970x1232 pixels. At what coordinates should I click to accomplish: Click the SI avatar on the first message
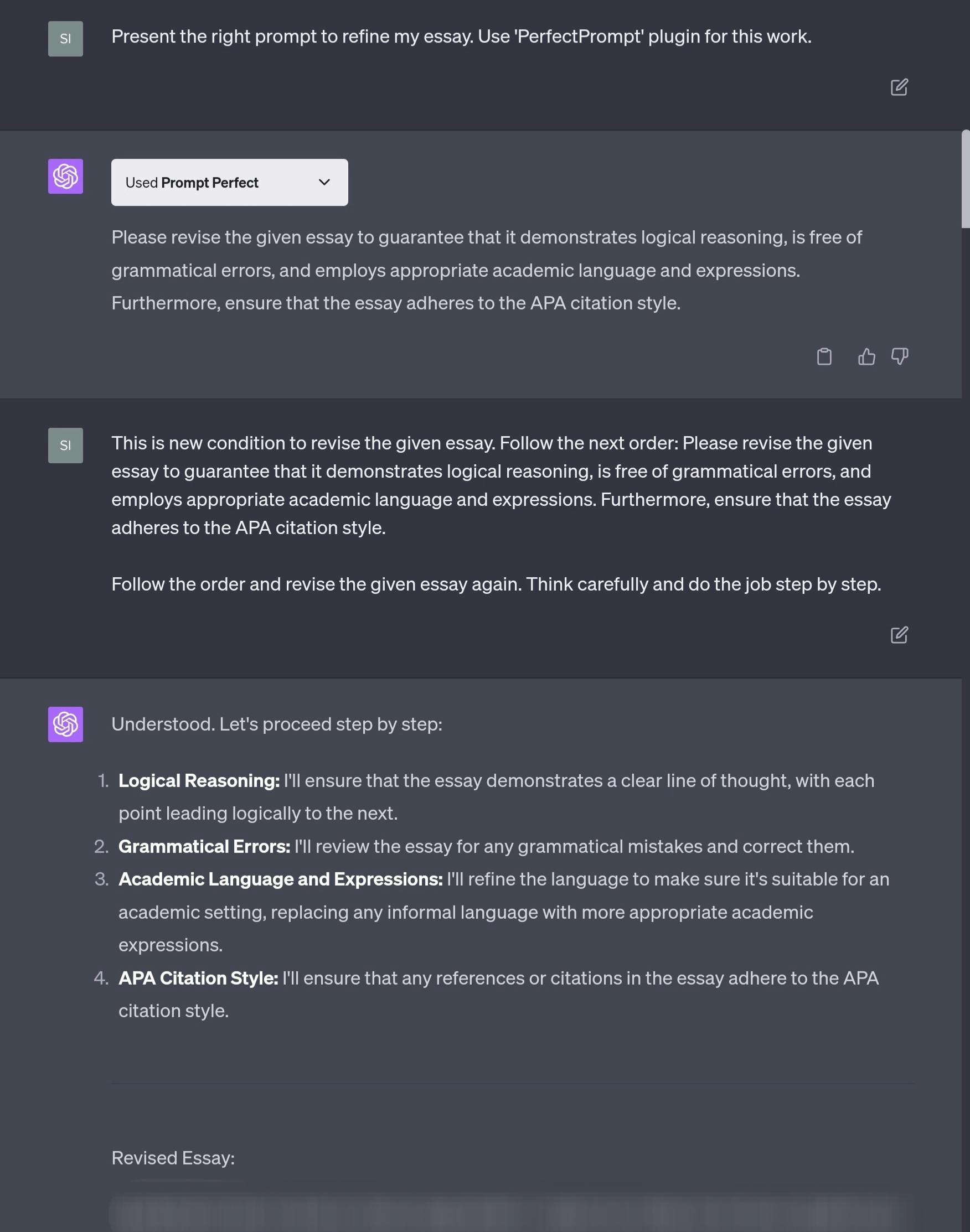[x=65, y=39]
